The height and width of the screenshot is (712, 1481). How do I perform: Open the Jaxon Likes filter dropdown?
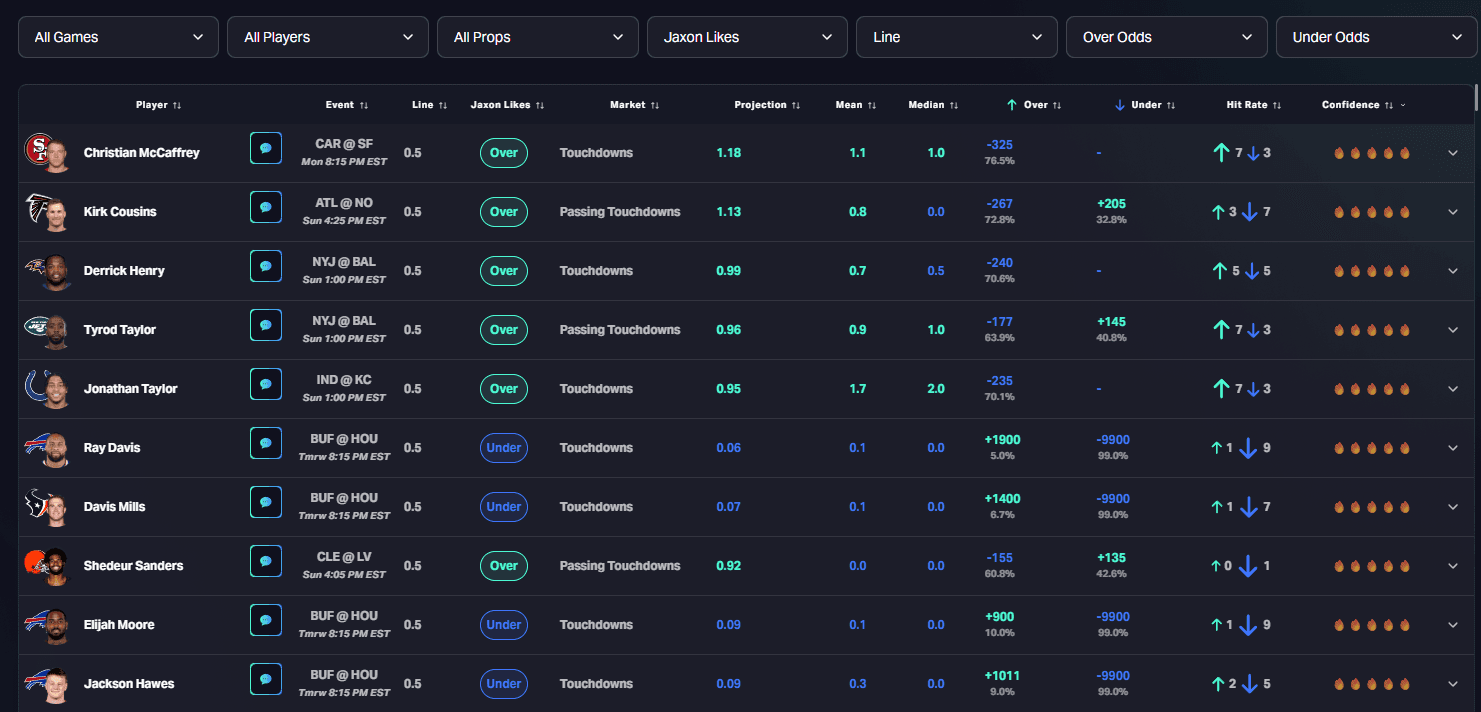pos(747,37)
